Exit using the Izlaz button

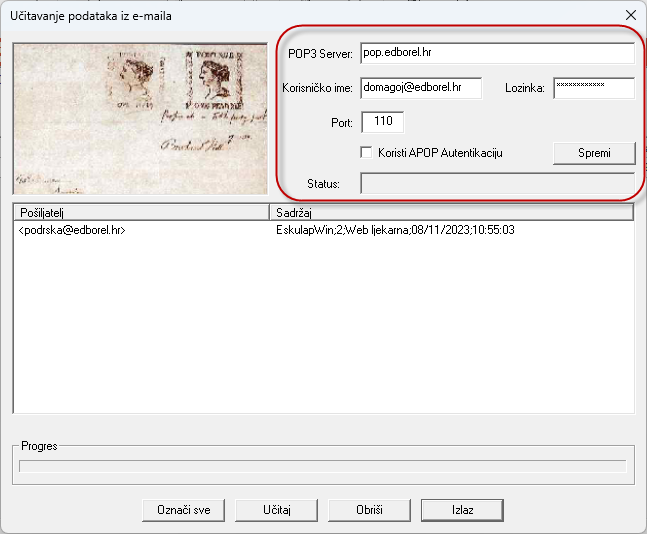click(x=461, y=510)
